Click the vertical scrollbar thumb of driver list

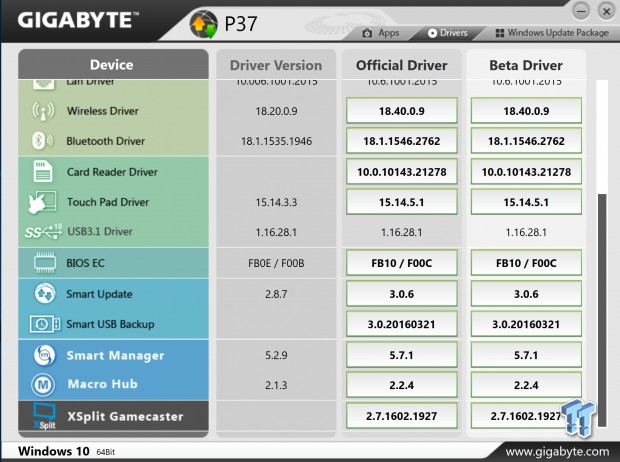pos(602,310)
